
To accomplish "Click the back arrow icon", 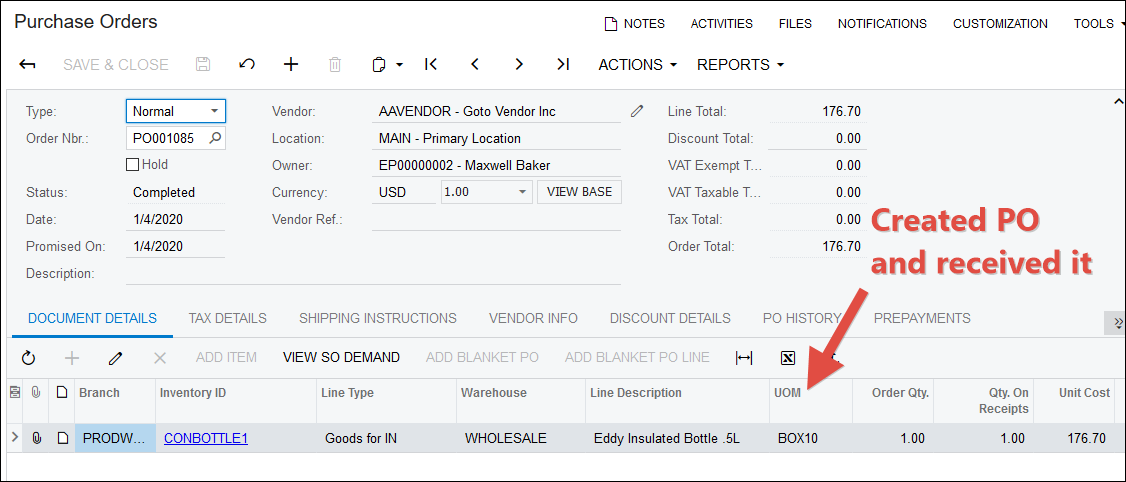I will point(28,65).
